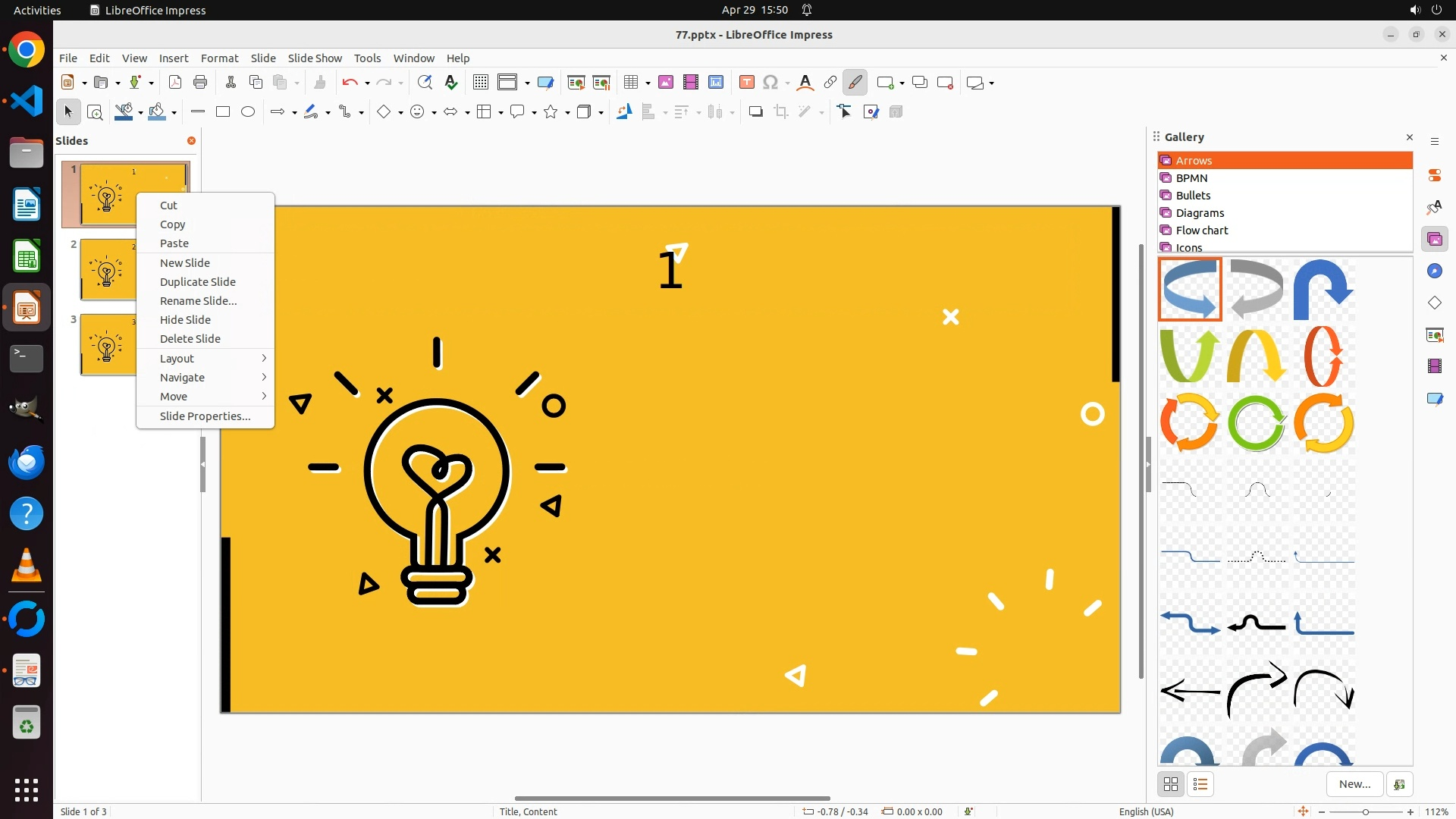Open the Navigator sidebar panel icon

point(1434,271)
